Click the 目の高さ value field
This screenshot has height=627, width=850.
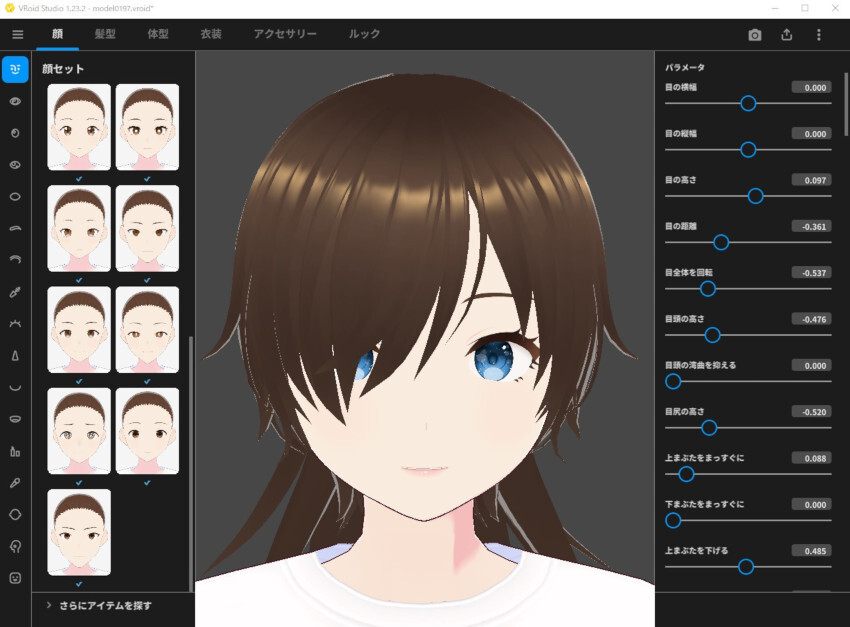811,180
